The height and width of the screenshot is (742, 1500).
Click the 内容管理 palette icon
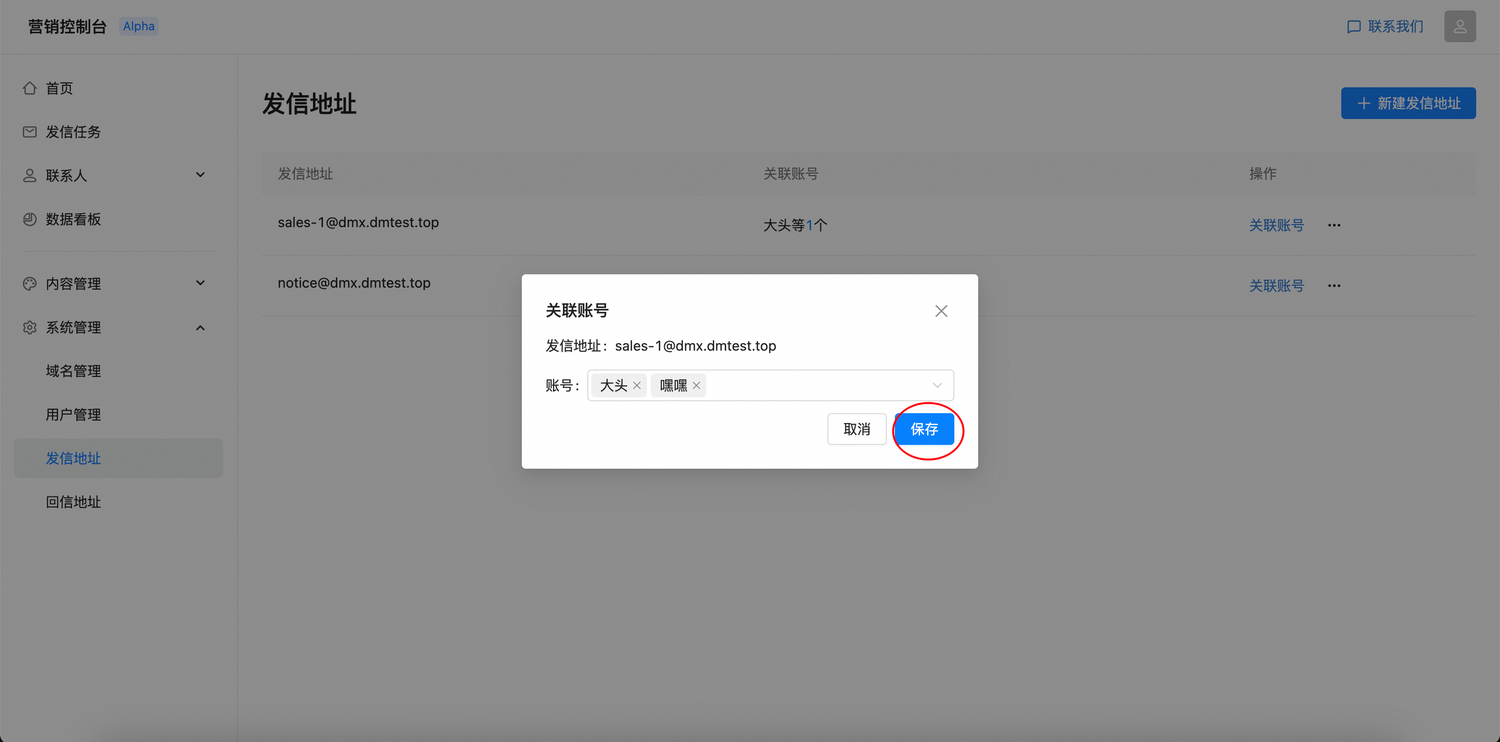[x=30, y=283]
